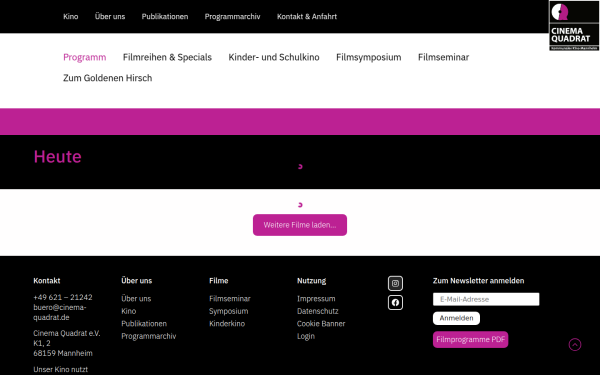
Task: Open footer Programmarchiv link
Action: point(149,336)
